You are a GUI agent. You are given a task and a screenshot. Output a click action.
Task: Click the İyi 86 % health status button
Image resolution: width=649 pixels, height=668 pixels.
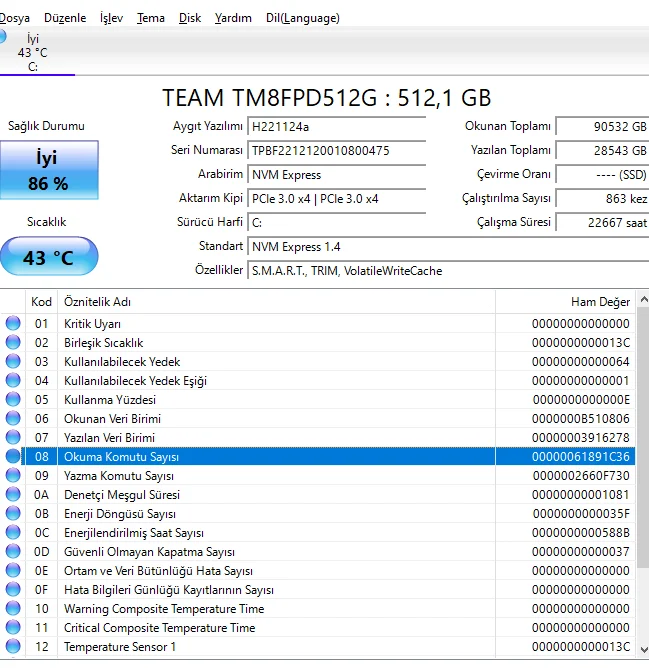coord(49,170)
